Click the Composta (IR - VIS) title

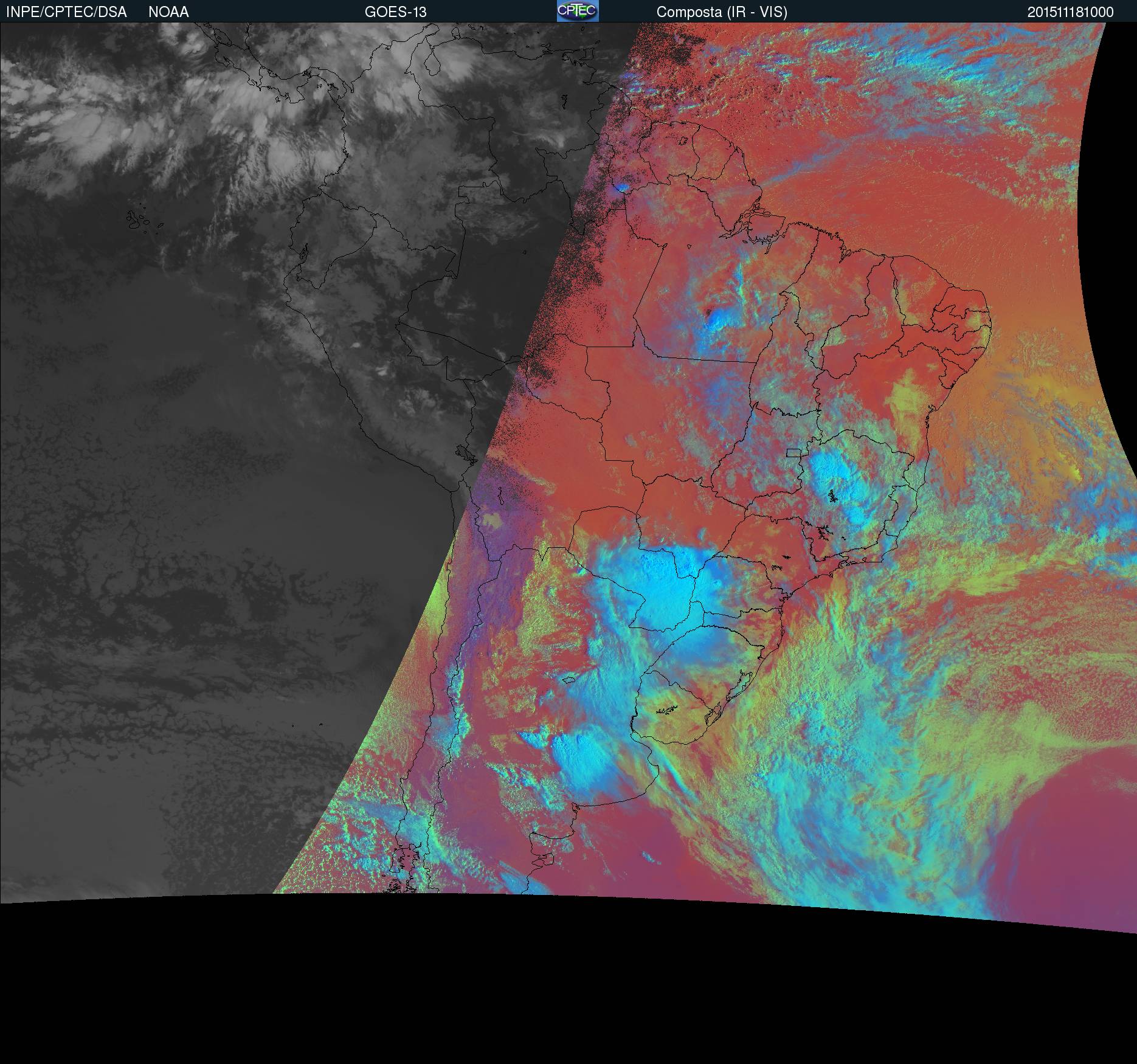pos(722,12)
